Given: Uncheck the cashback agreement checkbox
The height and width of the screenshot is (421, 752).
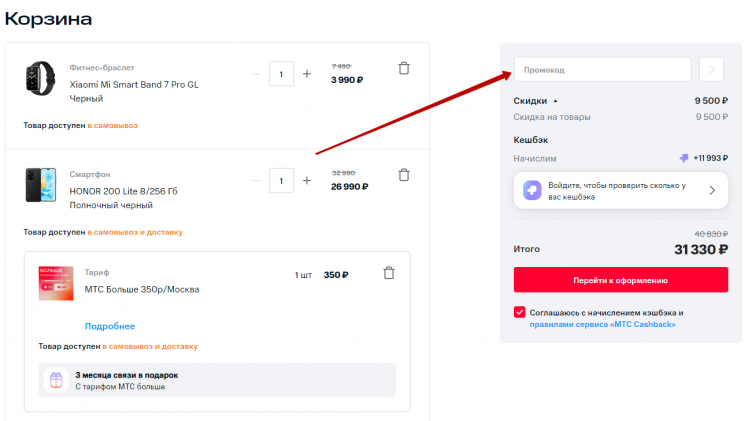Looking at the screenshot, I should (520, 312).
